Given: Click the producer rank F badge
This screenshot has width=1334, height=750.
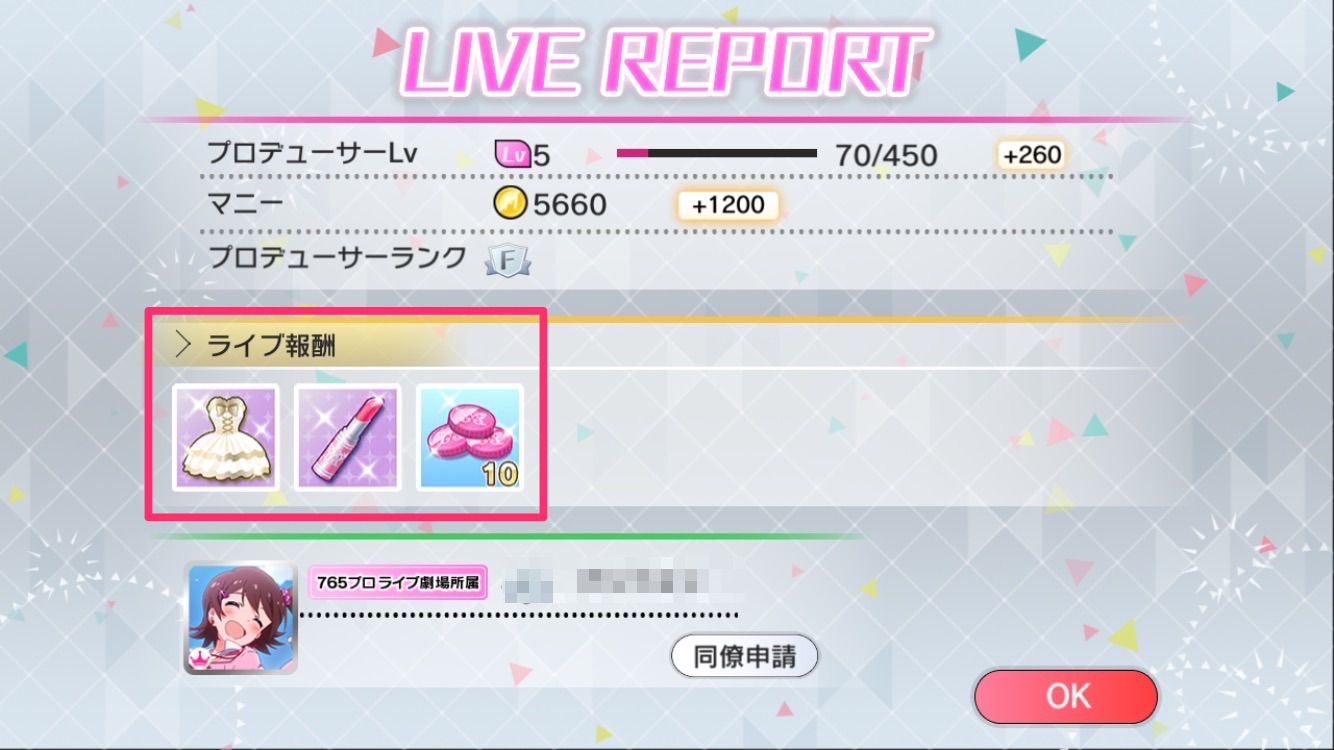Looking at the screenshot, I should (508, 260).
